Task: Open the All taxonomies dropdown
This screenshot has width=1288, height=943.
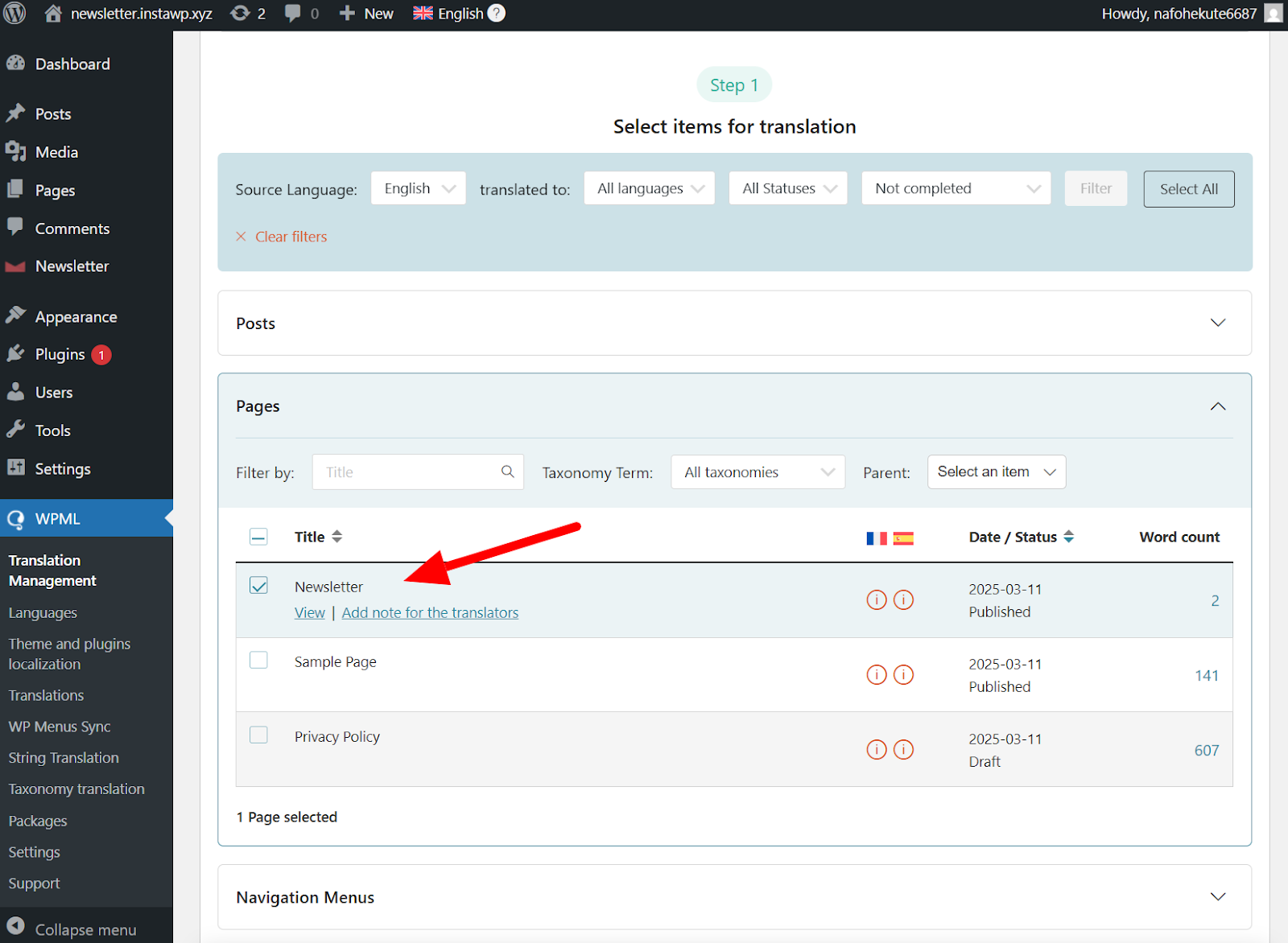Action: click(758, 472)
